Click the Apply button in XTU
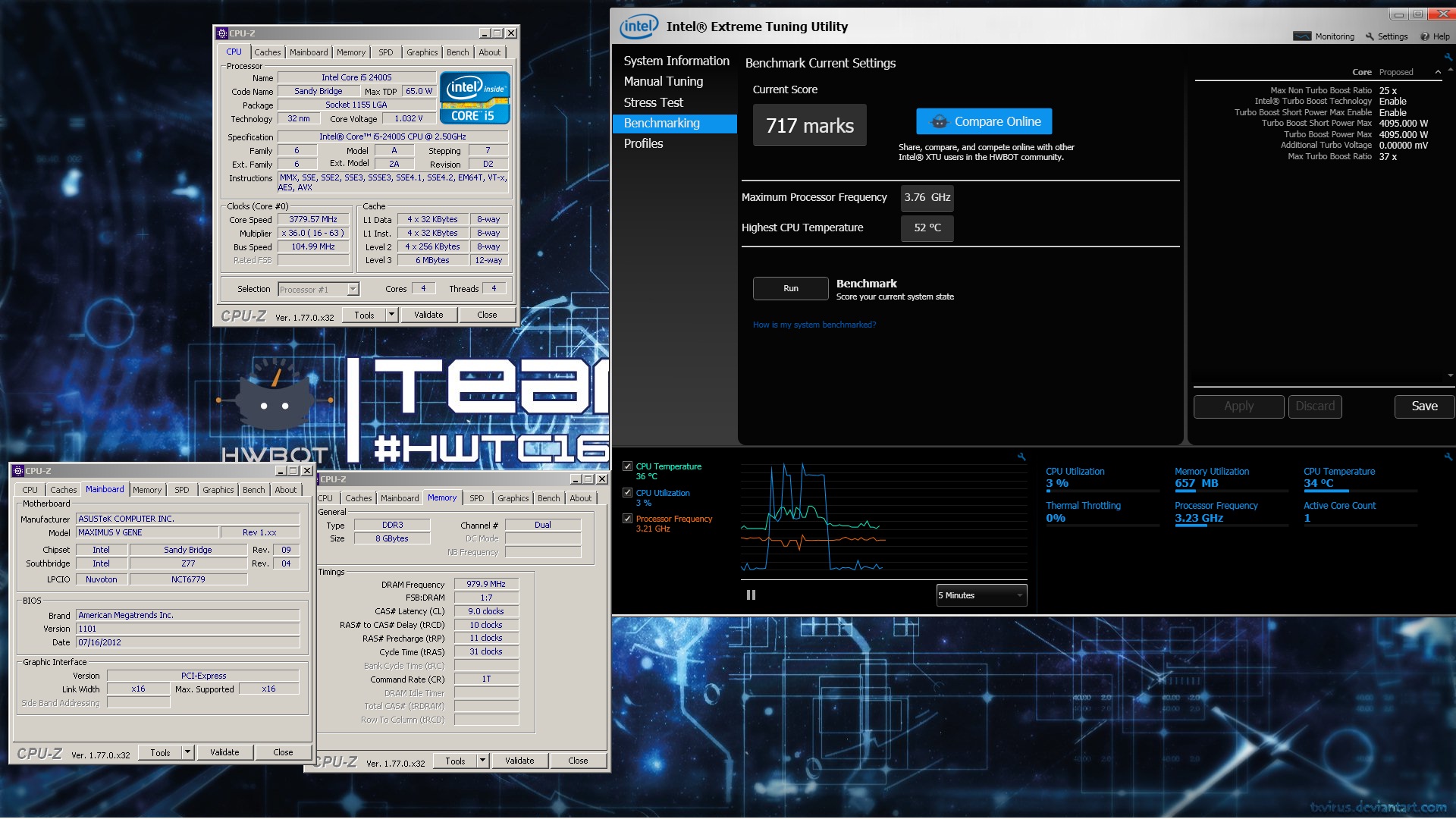This screenshot has height=819, width=1456. tap(1238, 406)
